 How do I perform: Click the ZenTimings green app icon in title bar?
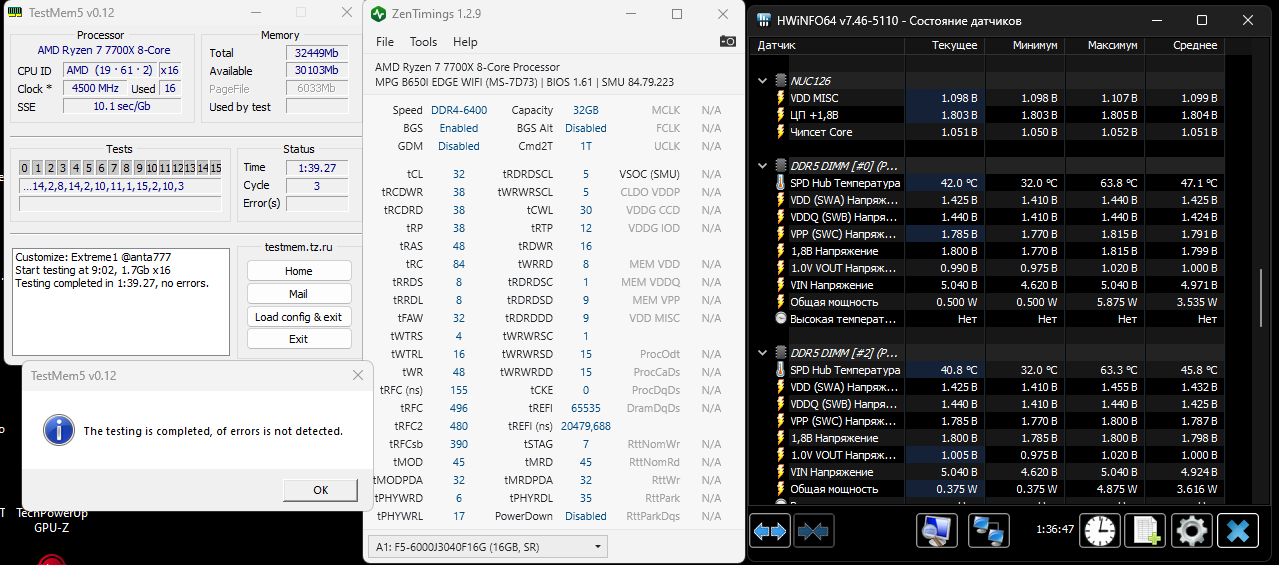378,14
